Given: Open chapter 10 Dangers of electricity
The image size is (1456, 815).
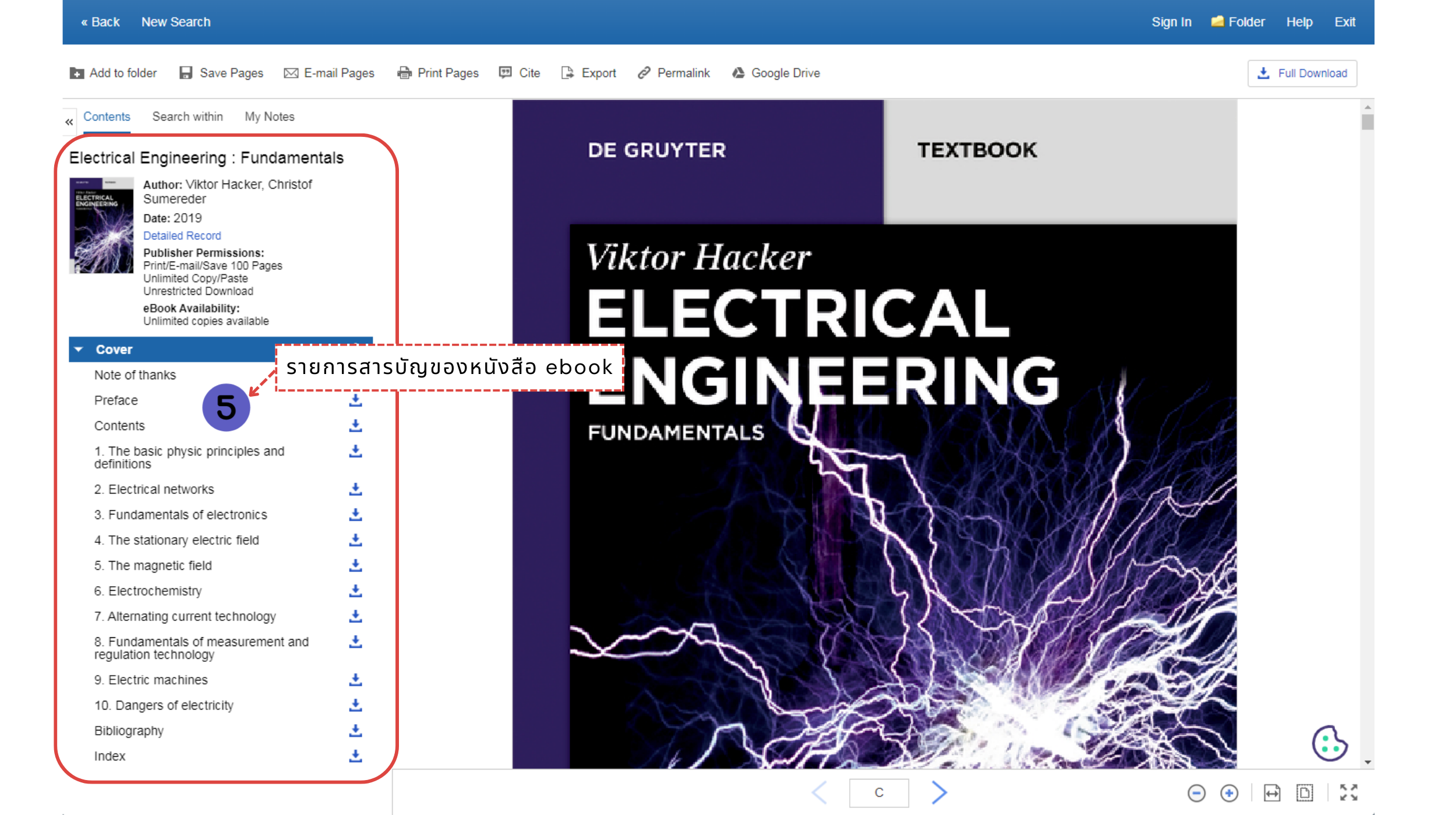Looking at the screenshot, I should [164, 705].
